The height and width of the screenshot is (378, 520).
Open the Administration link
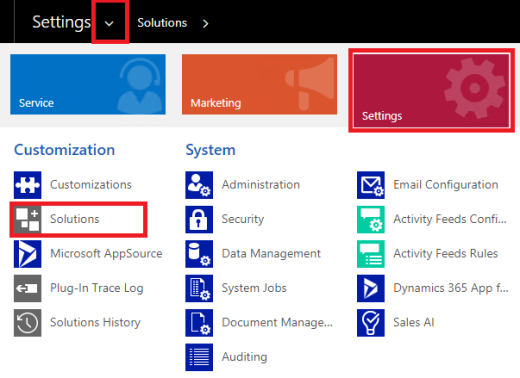point(261,185)
